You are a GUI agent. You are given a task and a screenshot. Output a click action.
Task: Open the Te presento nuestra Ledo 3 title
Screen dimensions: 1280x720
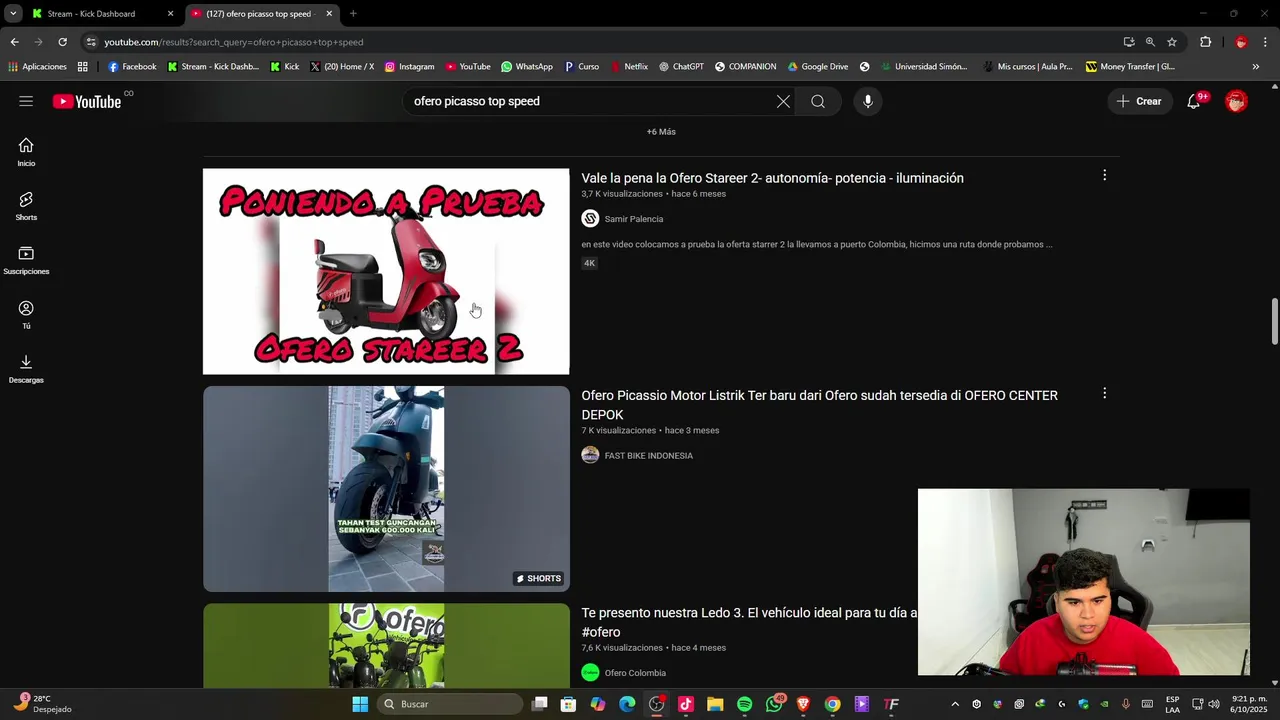(x=749, y=622)
